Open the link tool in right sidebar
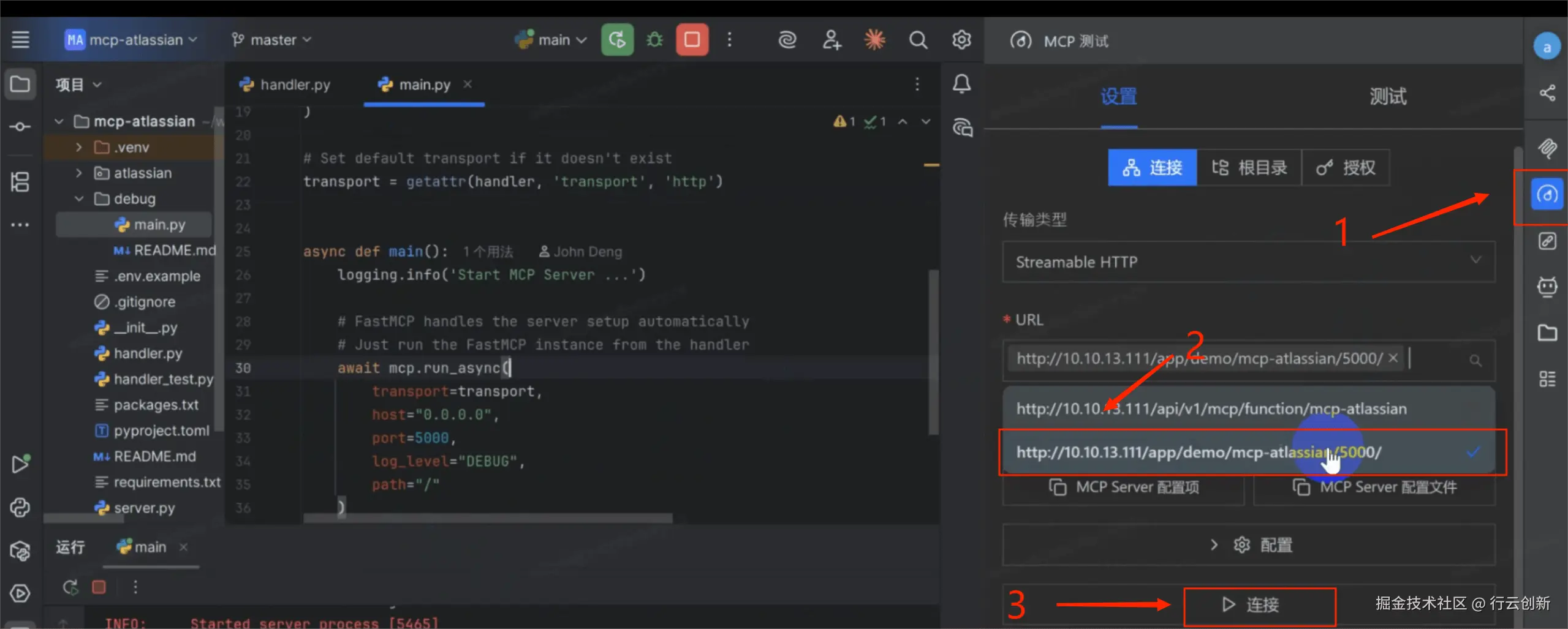 [x=1547, y=241]
